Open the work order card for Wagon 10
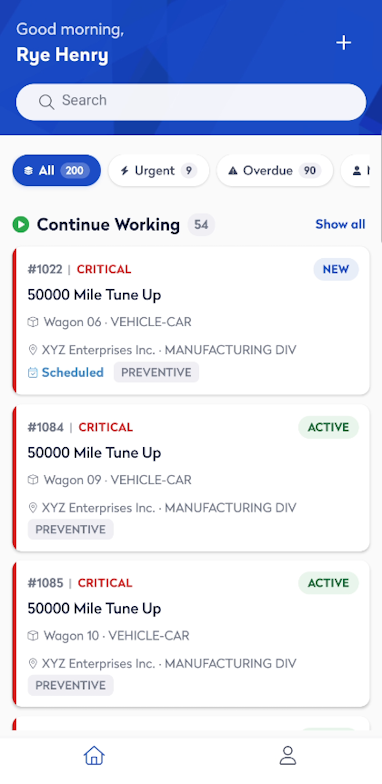The height and width of the screenshot is (784, 382). click(x=191, y=634)
